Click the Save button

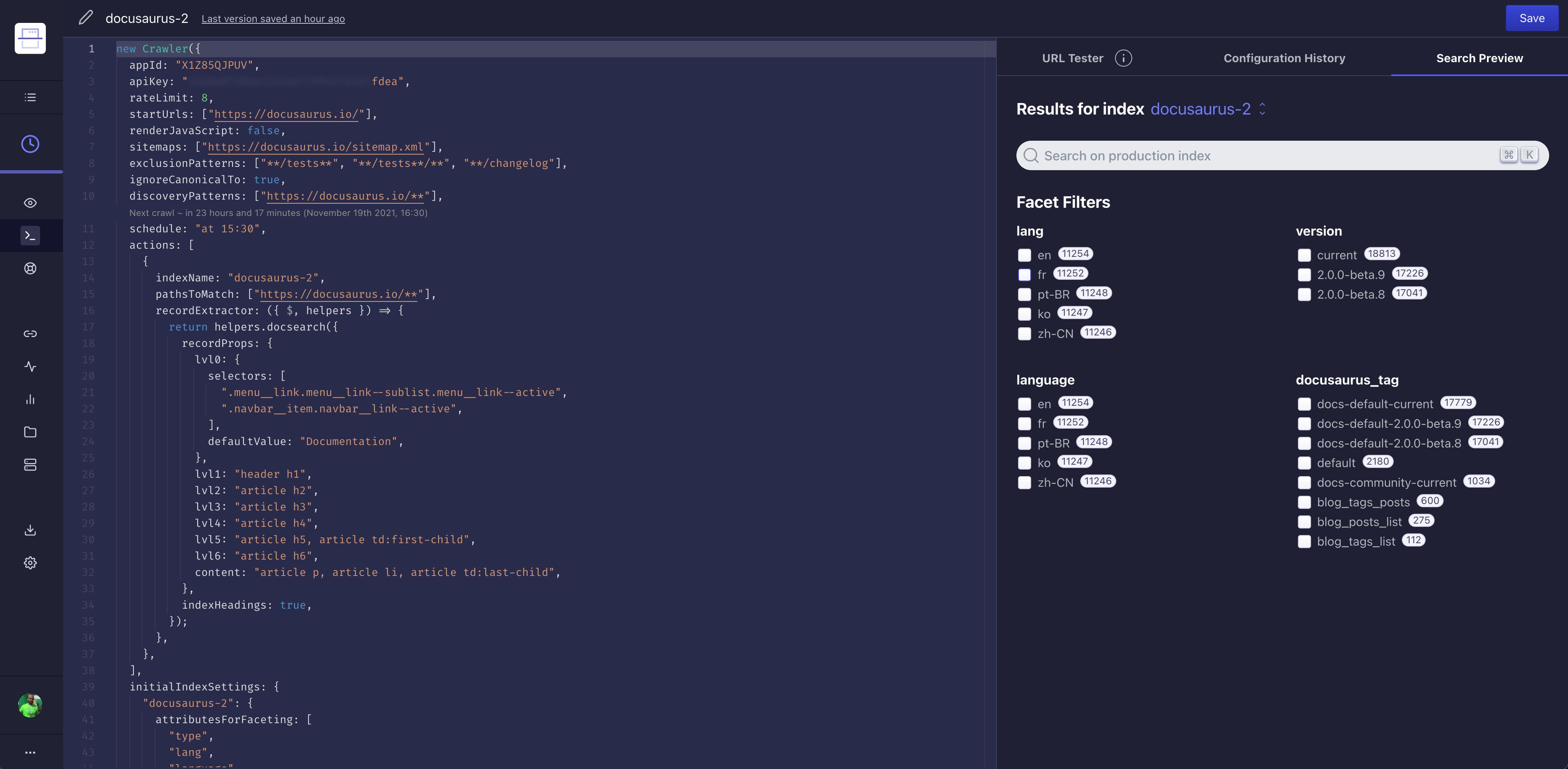click(x=1532, y=18)
